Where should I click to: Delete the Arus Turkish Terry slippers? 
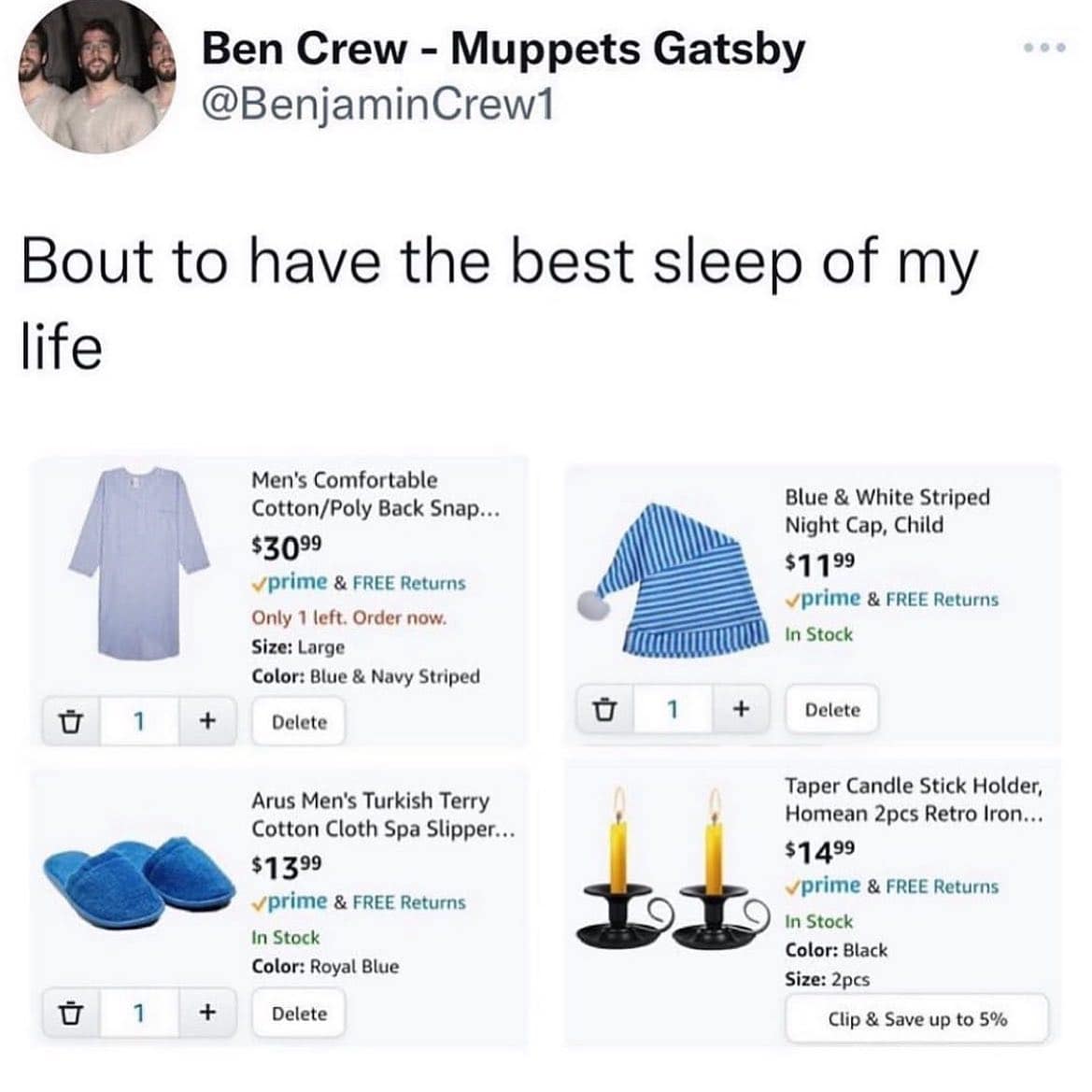point(299,1014)
